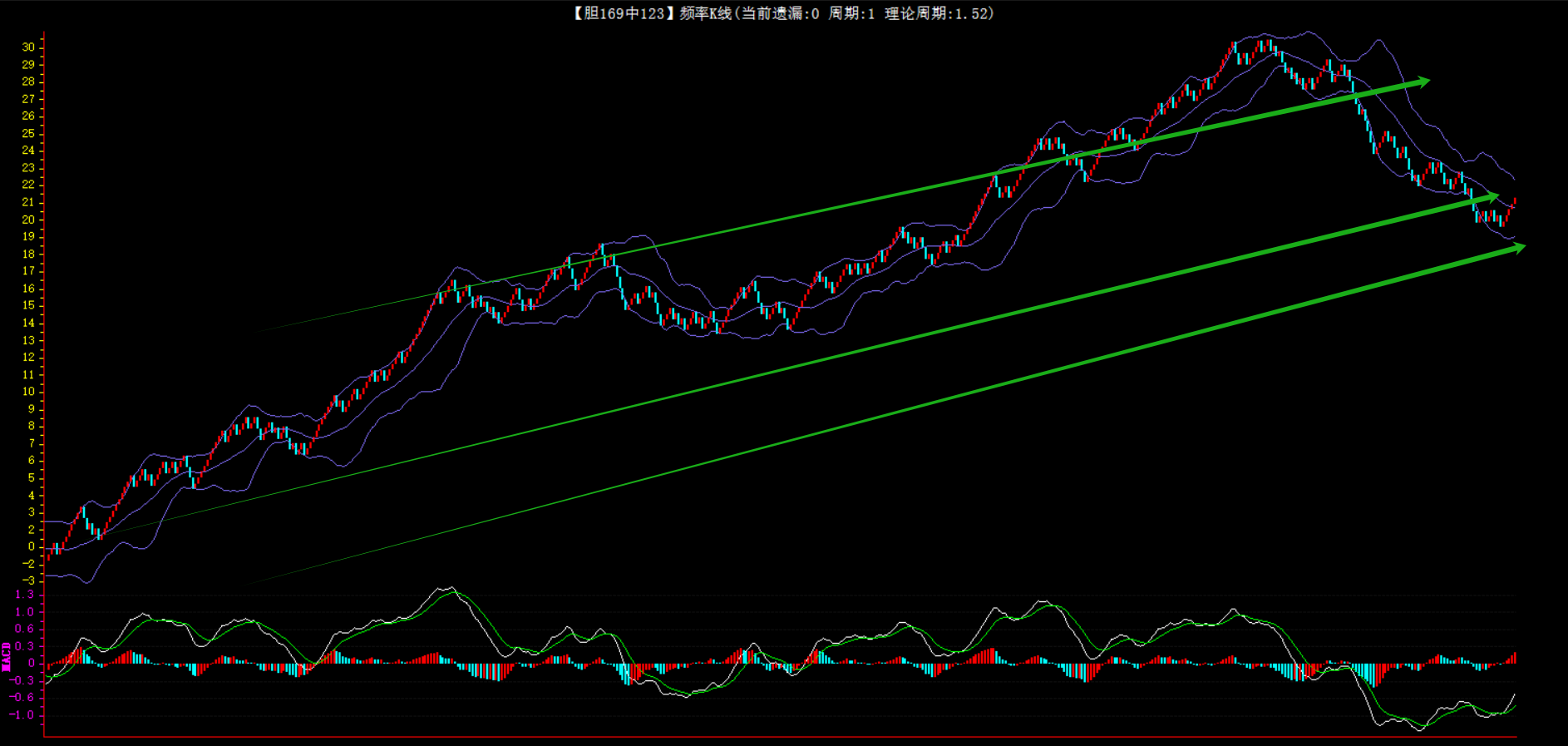1568x746 pixels.
Task: Click the last red candle at chart's right edge
Action: [x=1514, y=203]
